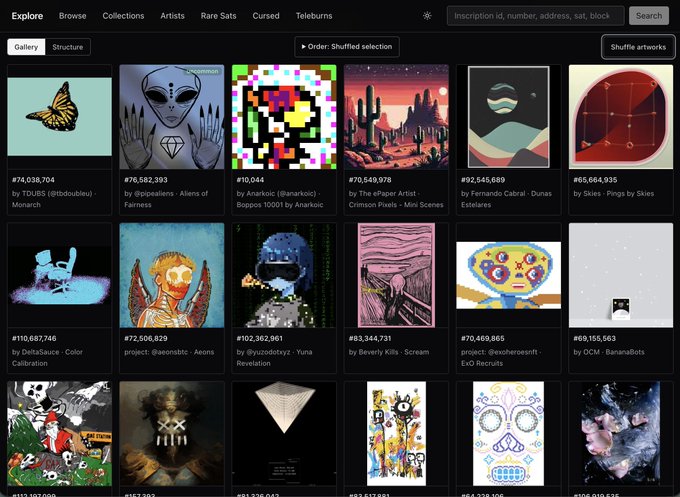The width and height of the screenshot is (680, 497).
Task: Click inscription number #10,044
Action: 250,180
